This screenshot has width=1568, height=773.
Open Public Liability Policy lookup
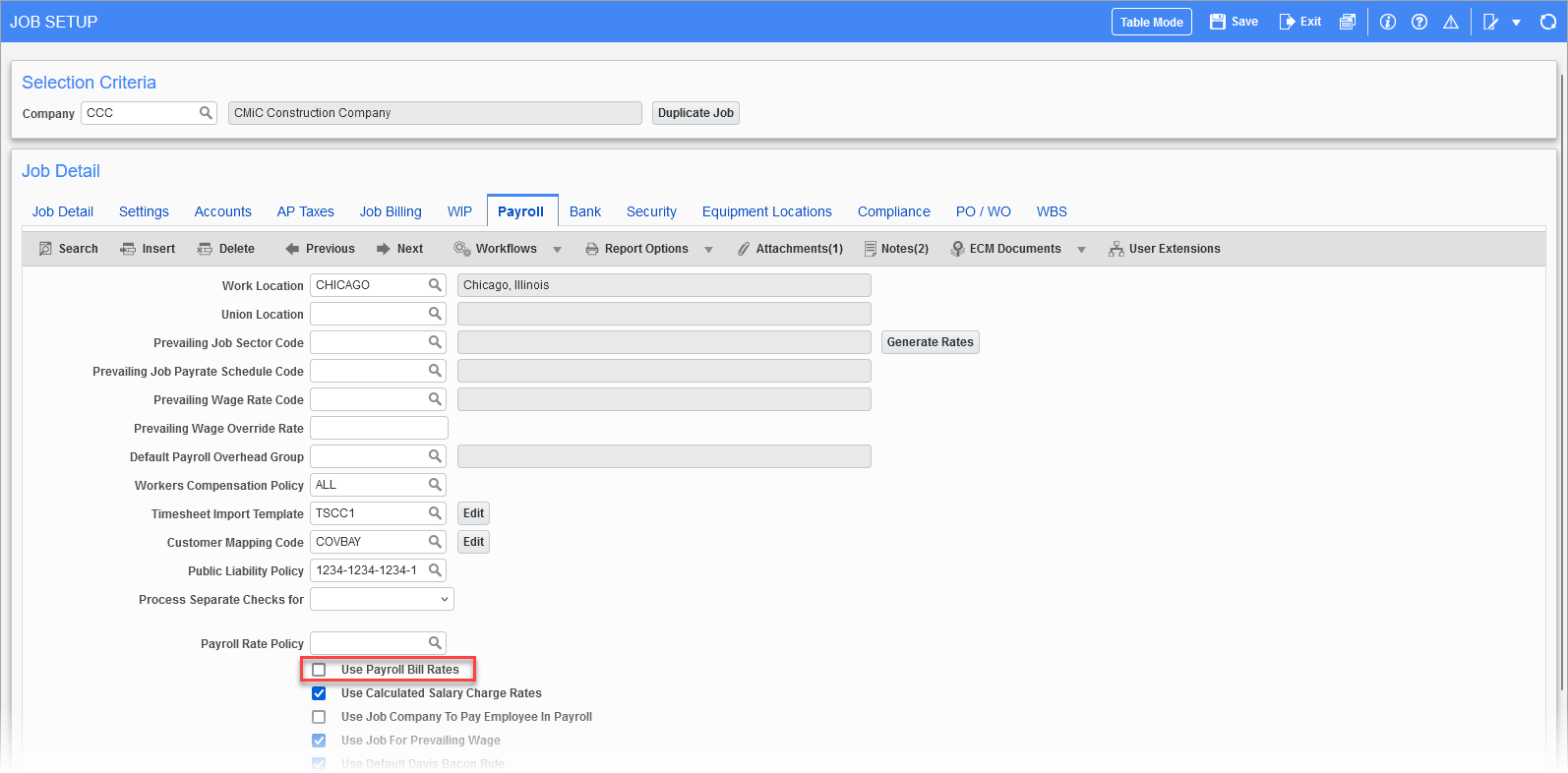point(435,570)
